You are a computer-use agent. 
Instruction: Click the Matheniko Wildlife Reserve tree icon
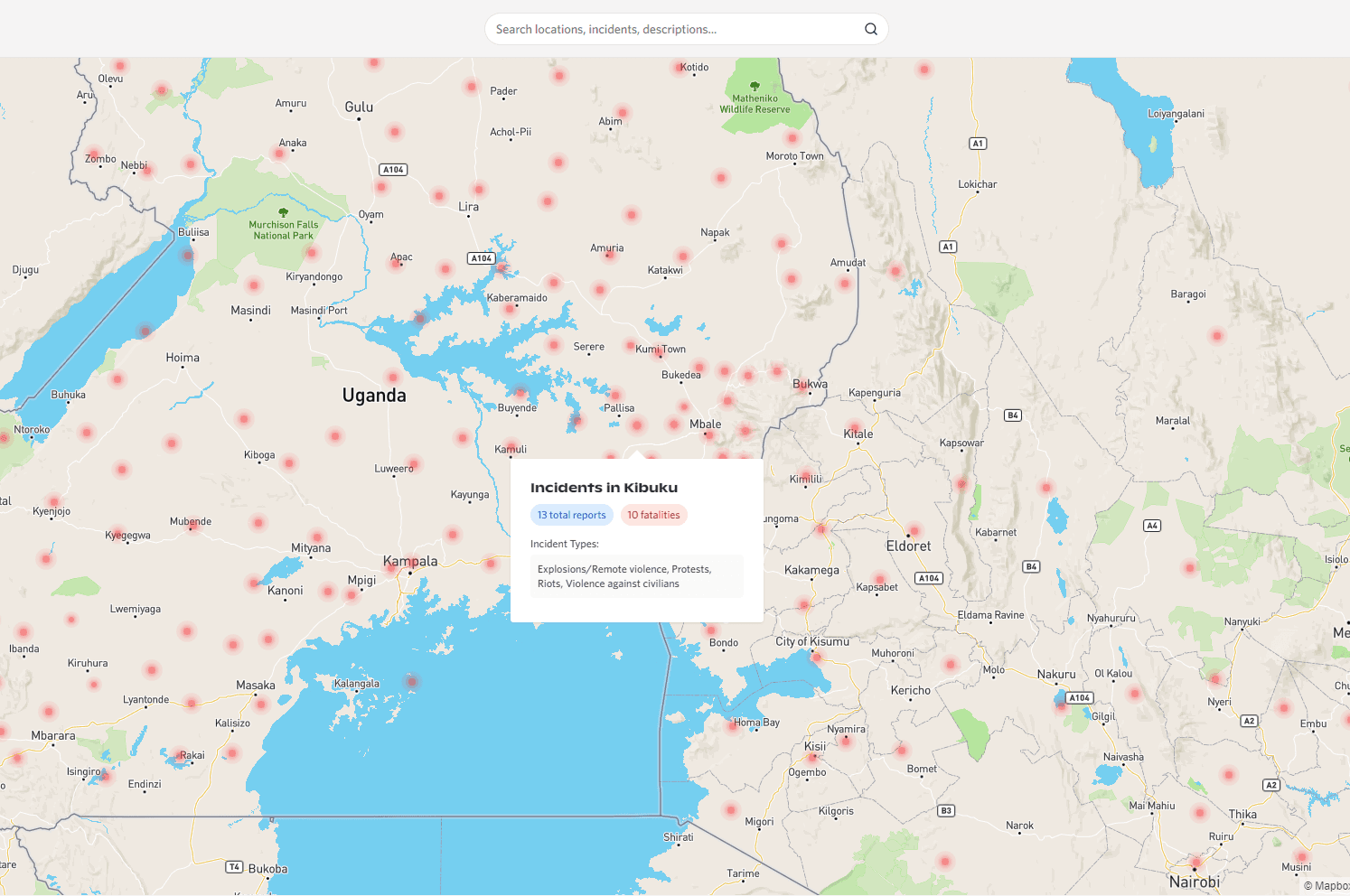coord(755,87)
